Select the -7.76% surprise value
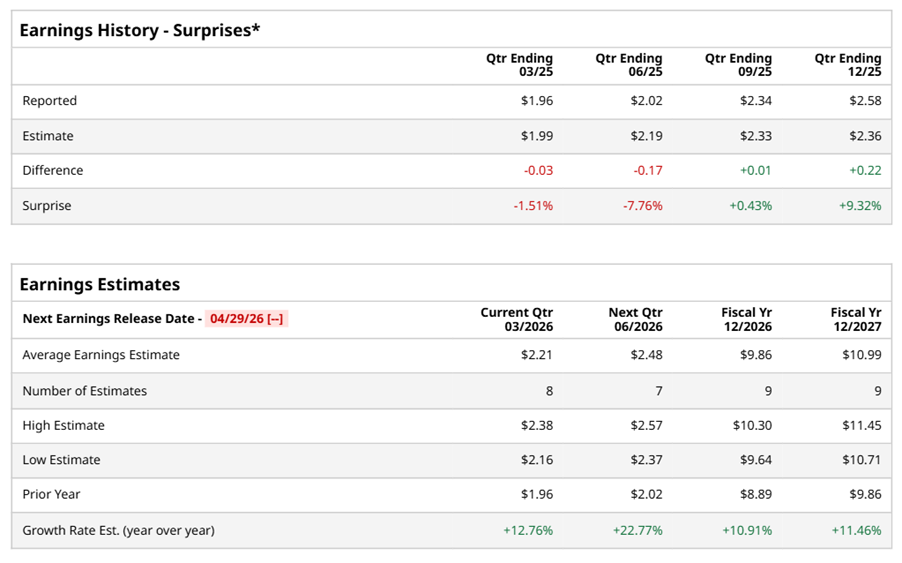This screenshot has width=902, height=563. (x=643, y=206)
